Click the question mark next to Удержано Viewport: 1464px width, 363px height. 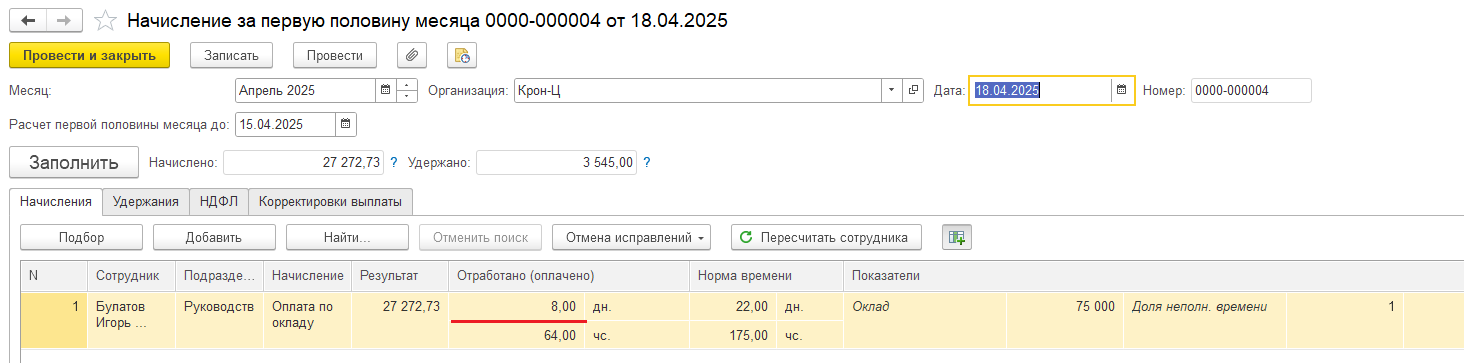[x=647, y=162]
